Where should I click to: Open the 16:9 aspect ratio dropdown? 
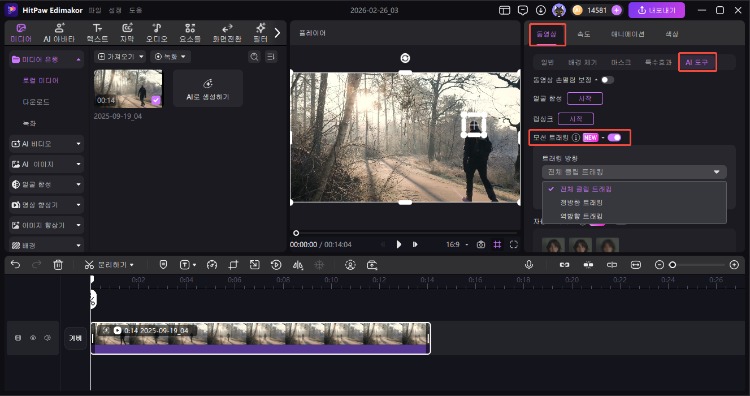click(457, 244)
